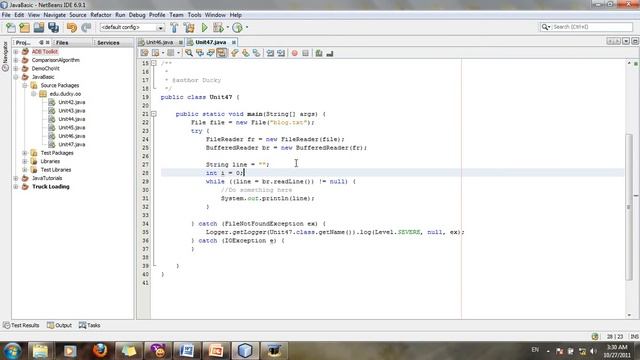
Task: Expand the ADB Toolkit project node
Action: click(16, 52)
